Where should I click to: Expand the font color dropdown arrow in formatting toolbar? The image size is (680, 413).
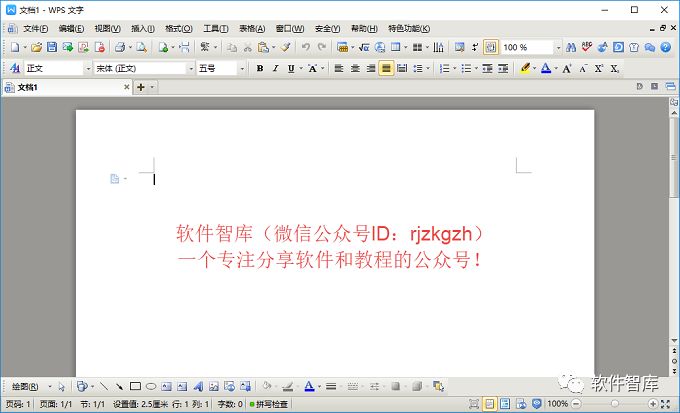point(556,69)
